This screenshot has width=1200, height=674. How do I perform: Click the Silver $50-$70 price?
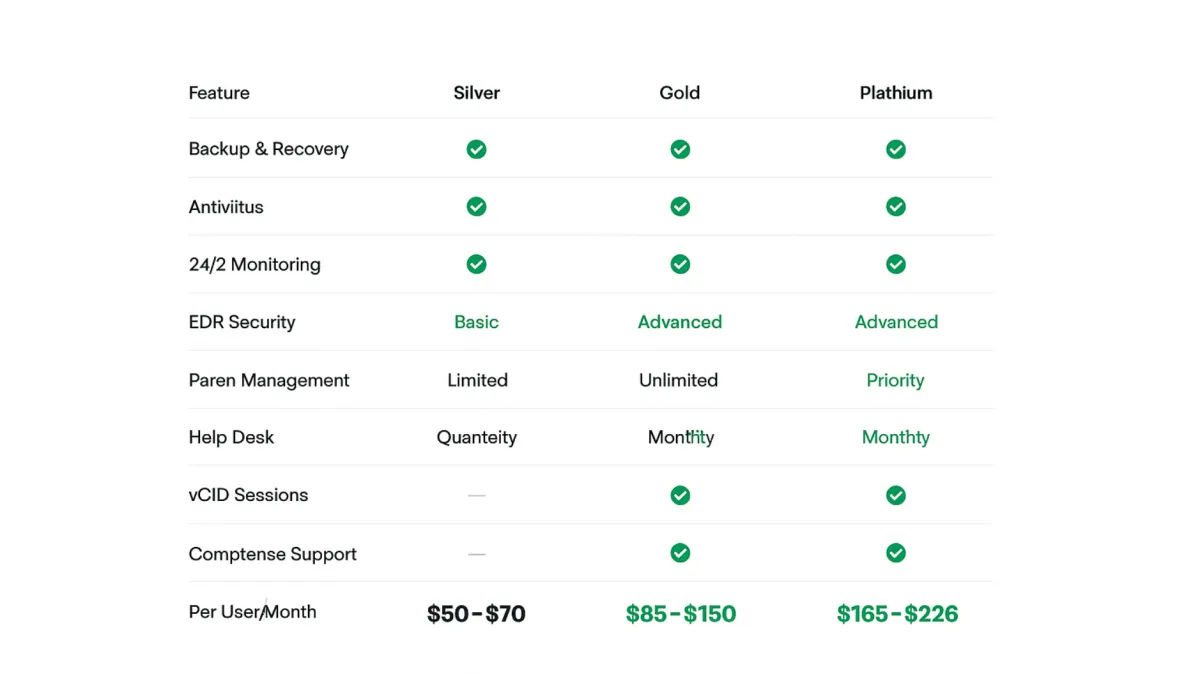pyautogui.click(x=476, y=614)
